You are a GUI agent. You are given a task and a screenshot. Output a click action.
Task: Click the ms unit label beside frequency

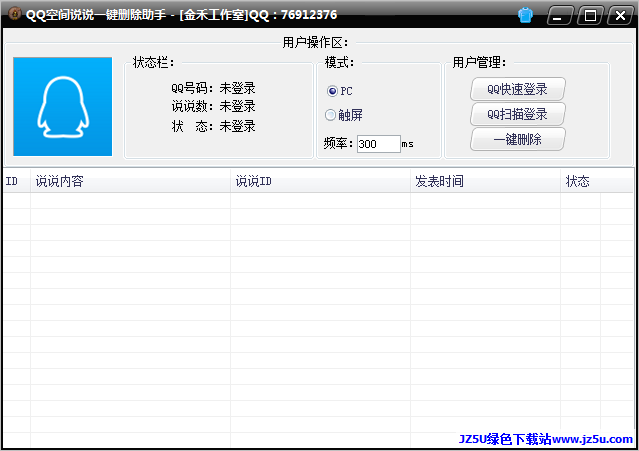(x=408, y=144)
